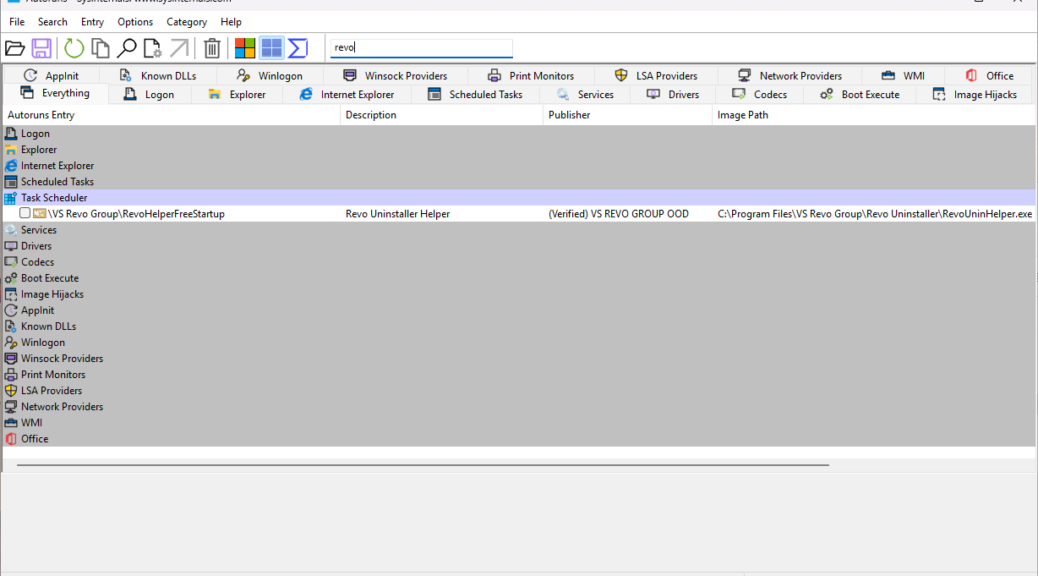Open the Category menu
The image size is (1038, 576).
click(x=187, y=22)
